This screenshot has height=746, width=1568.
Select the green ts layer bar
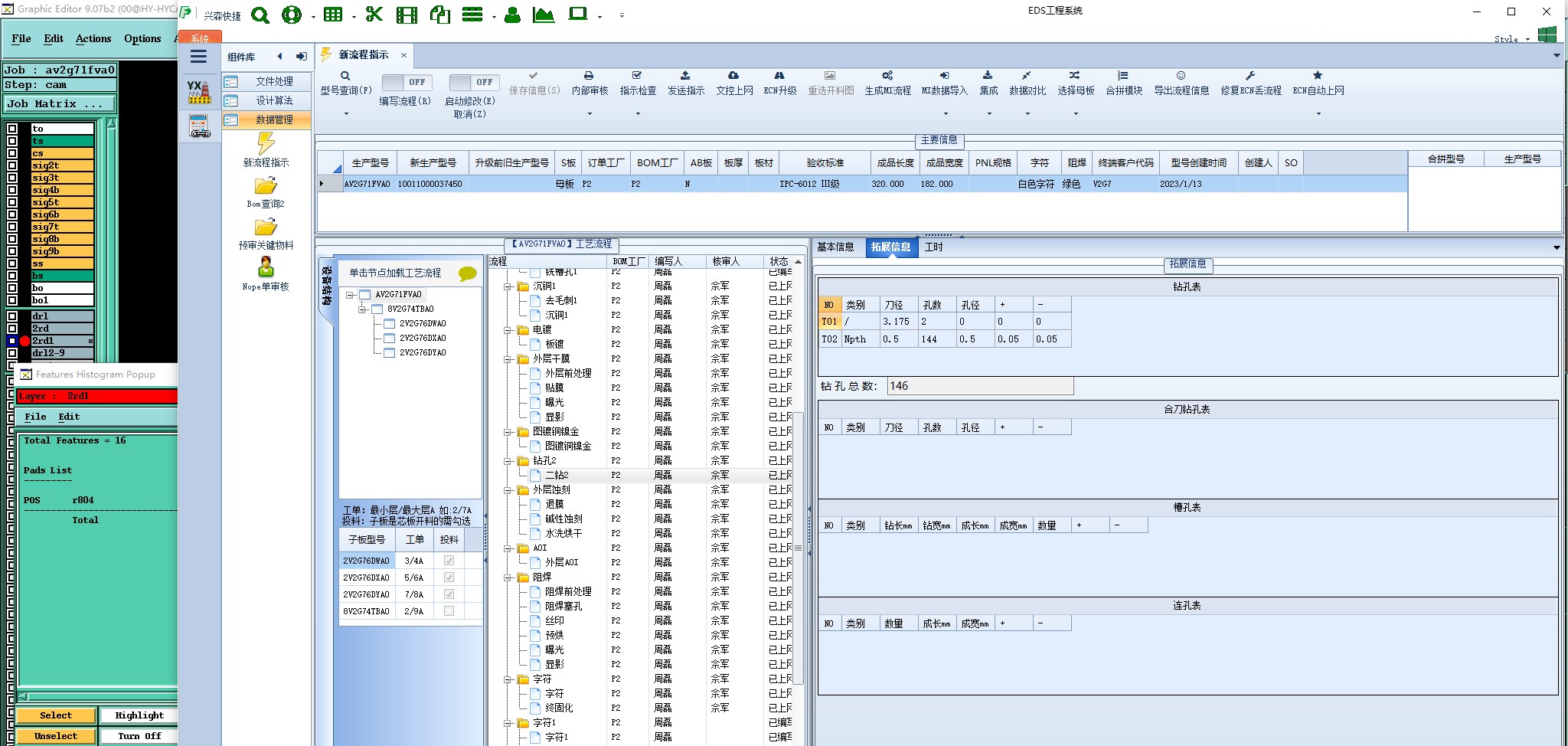62,141
